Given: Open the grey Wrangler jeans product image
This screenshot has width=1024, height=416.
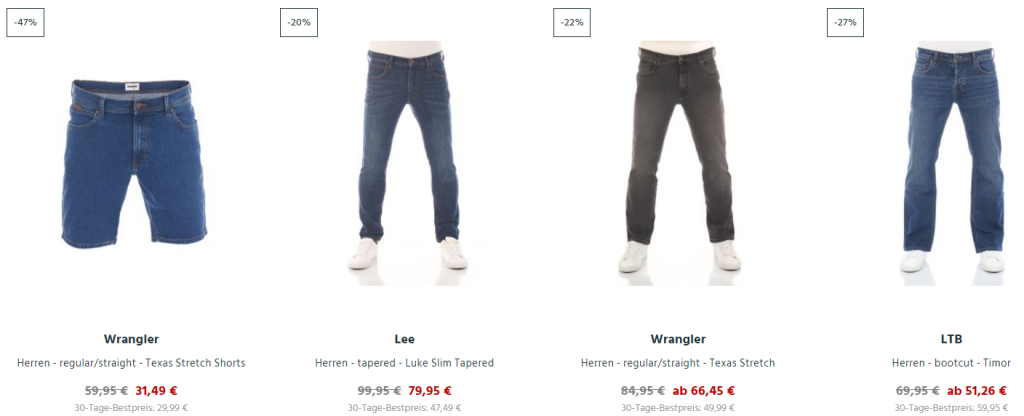Looking at the screenshot, I should [x=680, y=156].
